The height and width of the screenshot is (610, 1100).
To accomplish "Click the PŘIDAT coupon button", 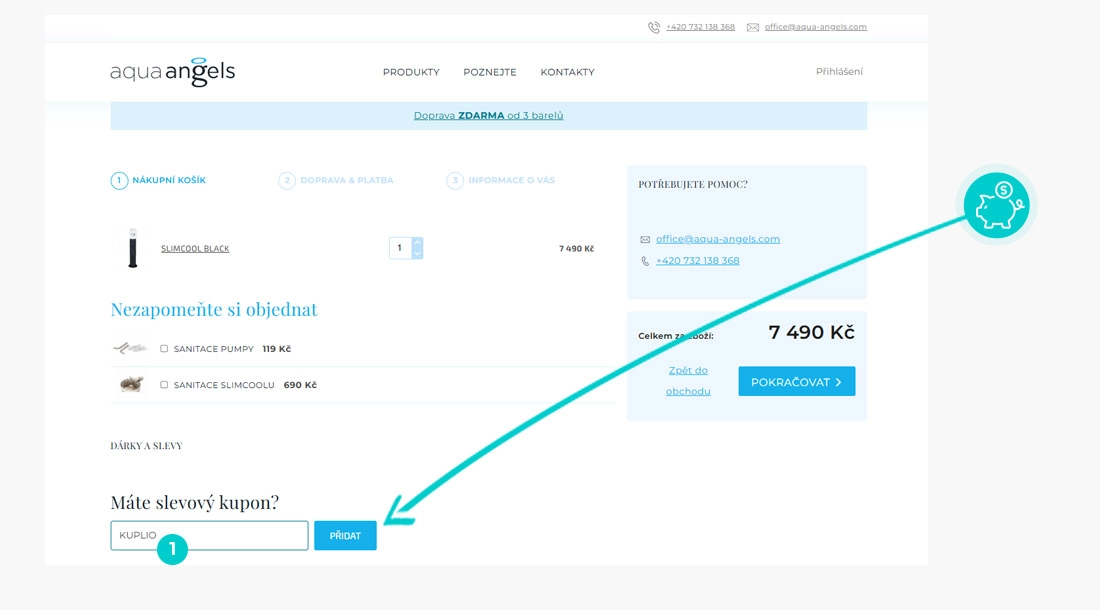I will [x=345, y=536].
